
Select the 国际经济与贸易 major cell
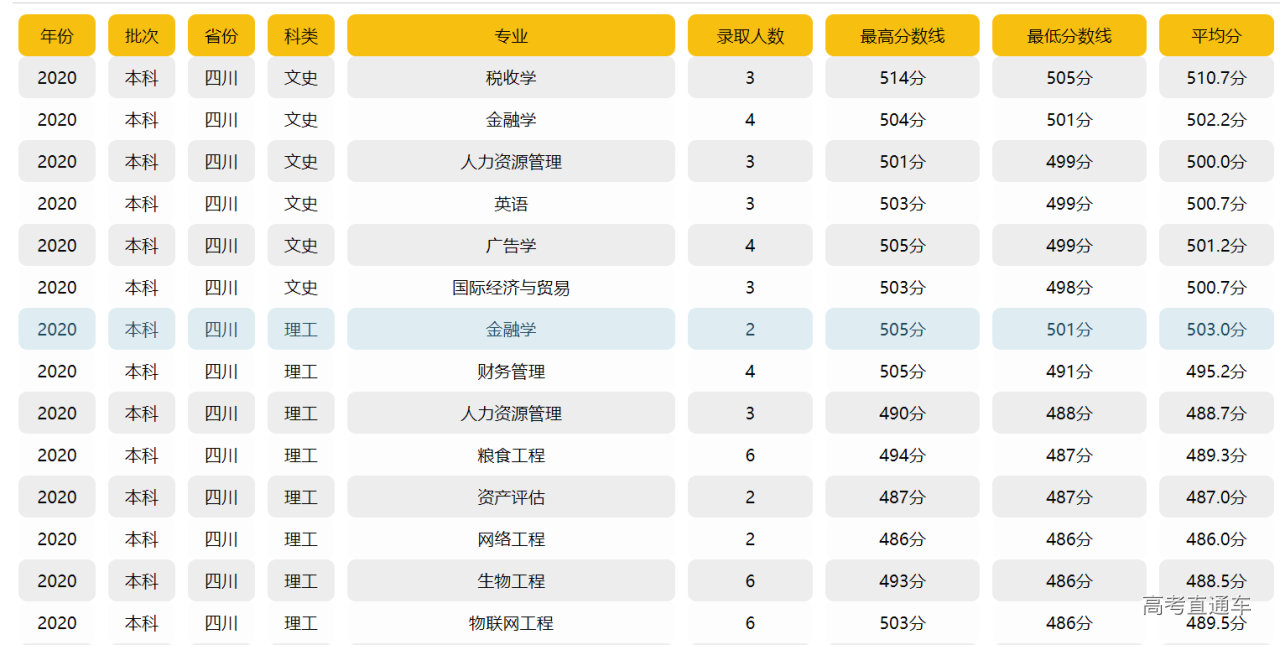coord(511,288)
